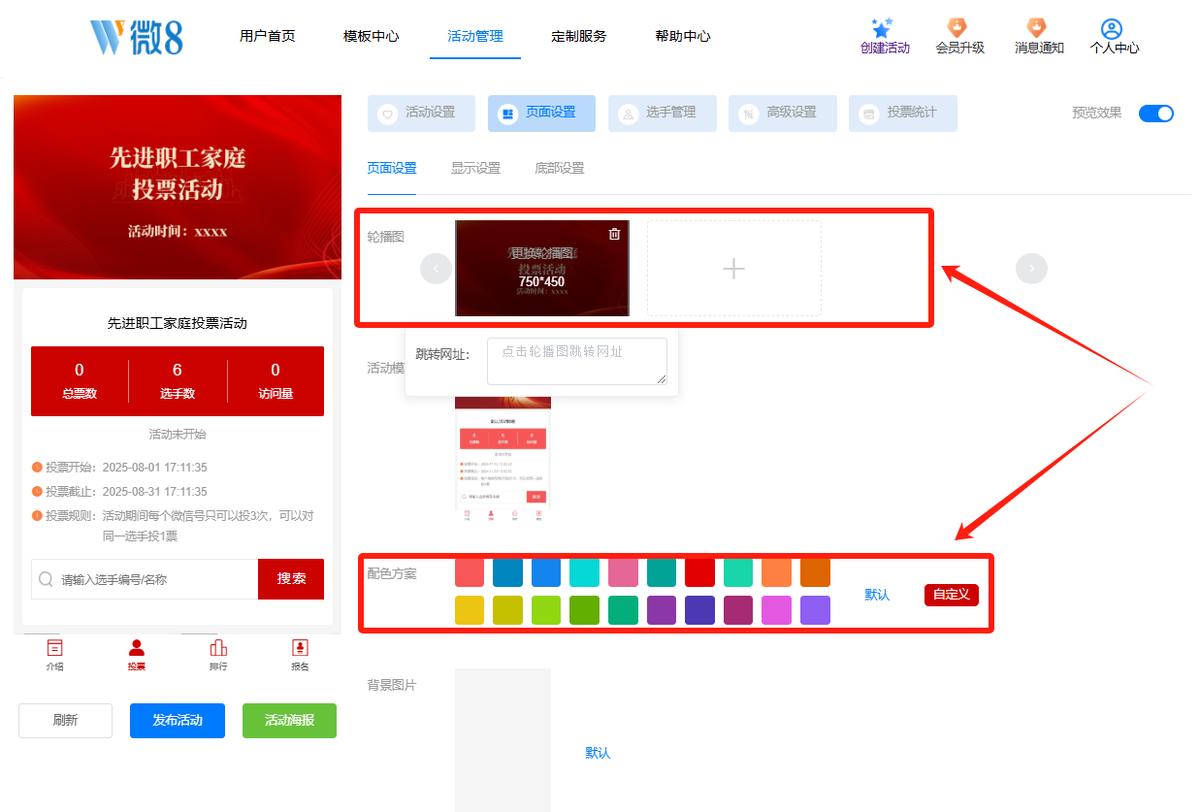Open 定制服务 in the top navigation
The width and height of the screenshot is (1200, 812).
click(x=579, y=36)
